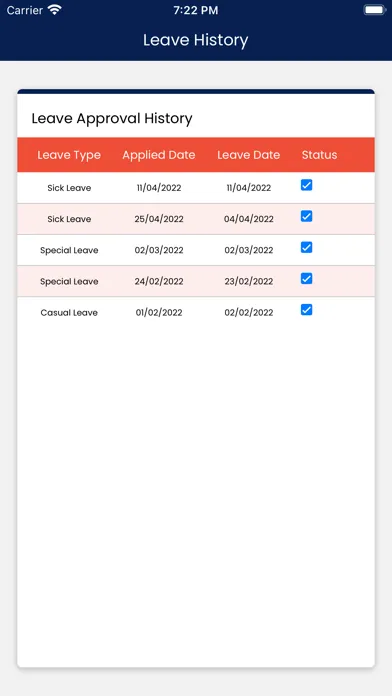Click applied date 11/04/2022

[159, 188]
